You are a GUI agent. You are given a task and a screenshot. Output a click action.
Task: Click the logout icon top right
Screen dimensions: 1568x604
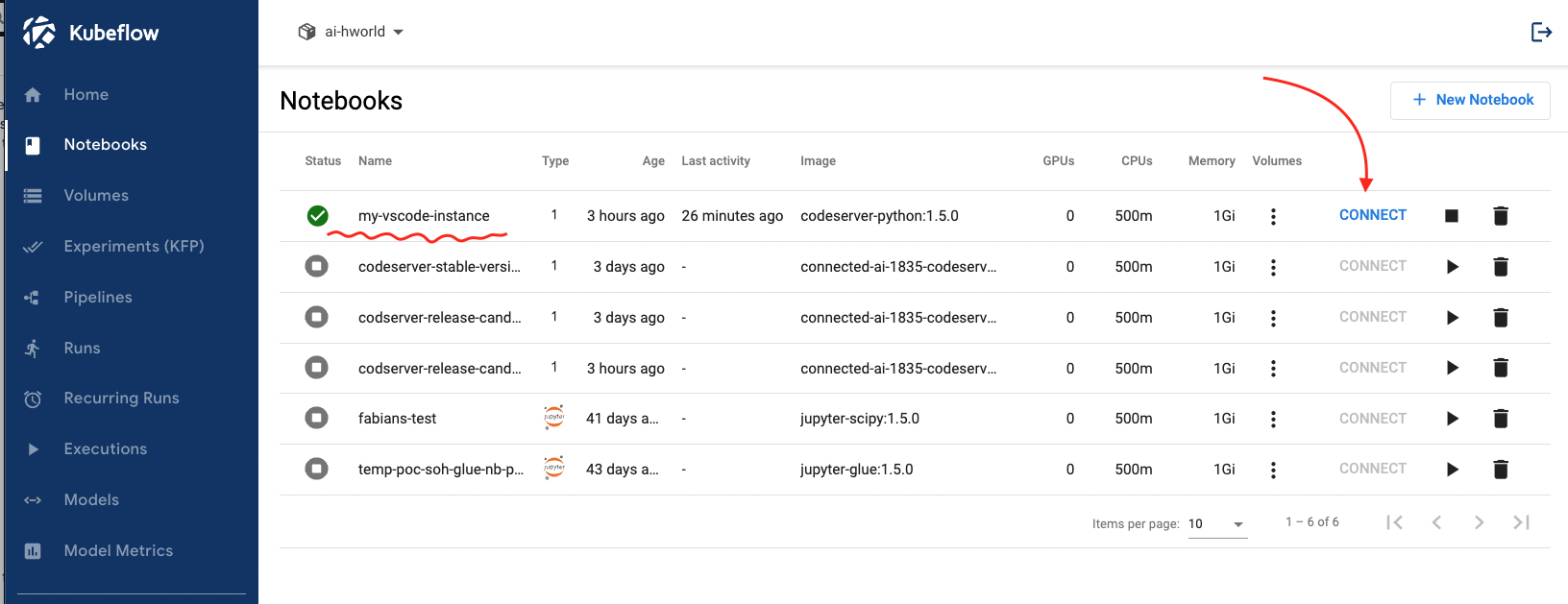(x=1541, y=33)
